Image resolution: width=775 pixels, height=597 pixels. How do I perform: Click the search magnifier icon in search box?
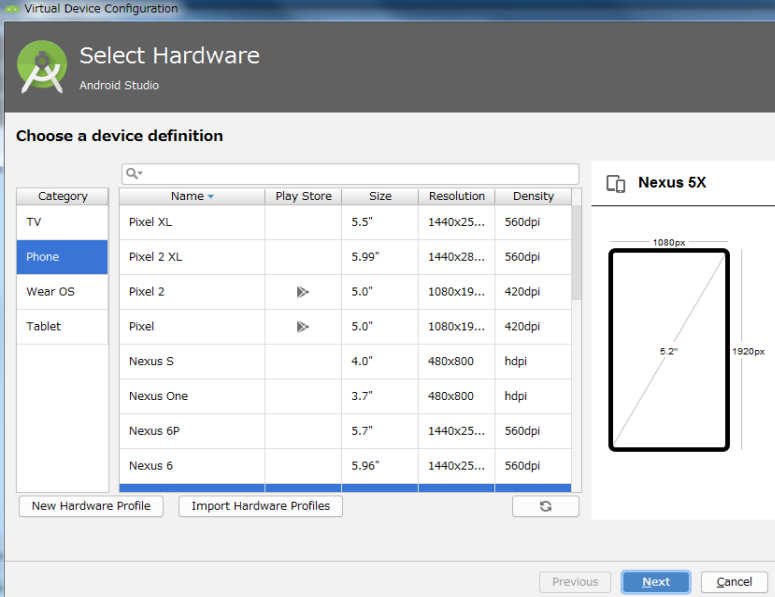coord(133,174)
